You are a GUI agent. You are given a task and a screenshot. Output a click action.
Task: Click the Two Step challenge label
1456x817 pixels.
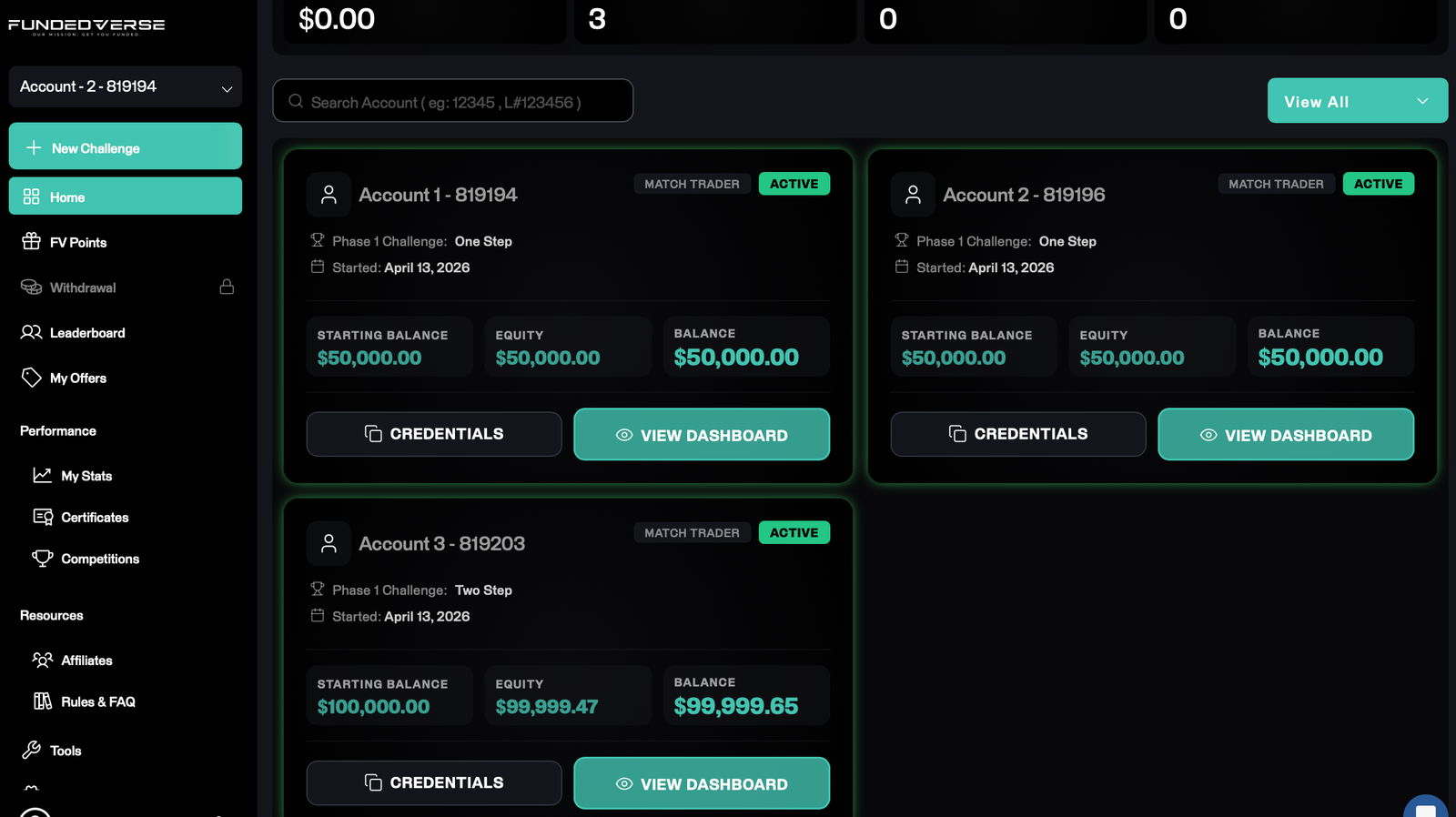(x=483, y=590)
